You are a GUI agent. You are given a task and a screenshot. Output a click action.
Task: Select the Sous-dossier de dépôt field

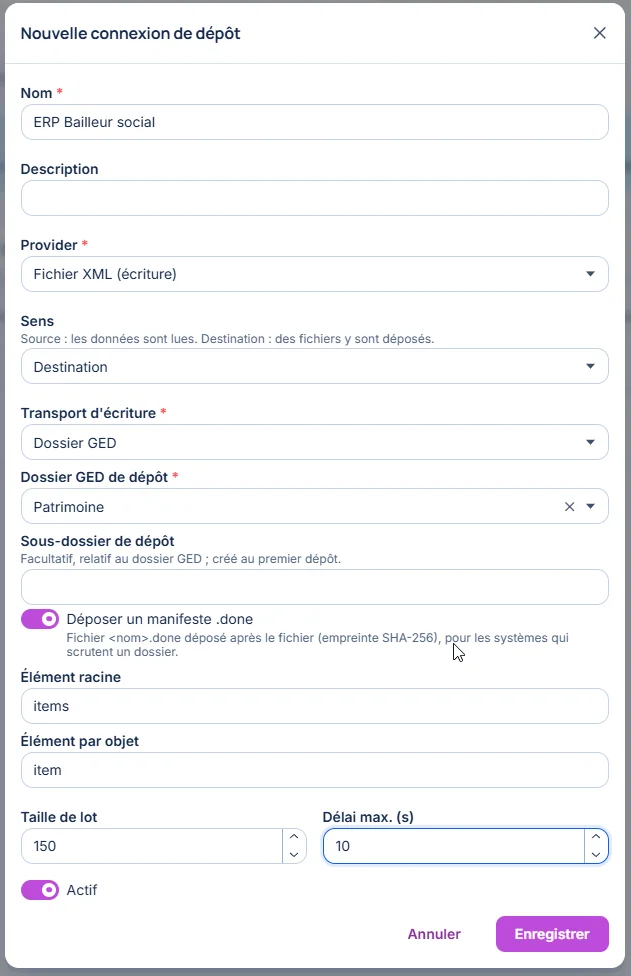(315, 587)
